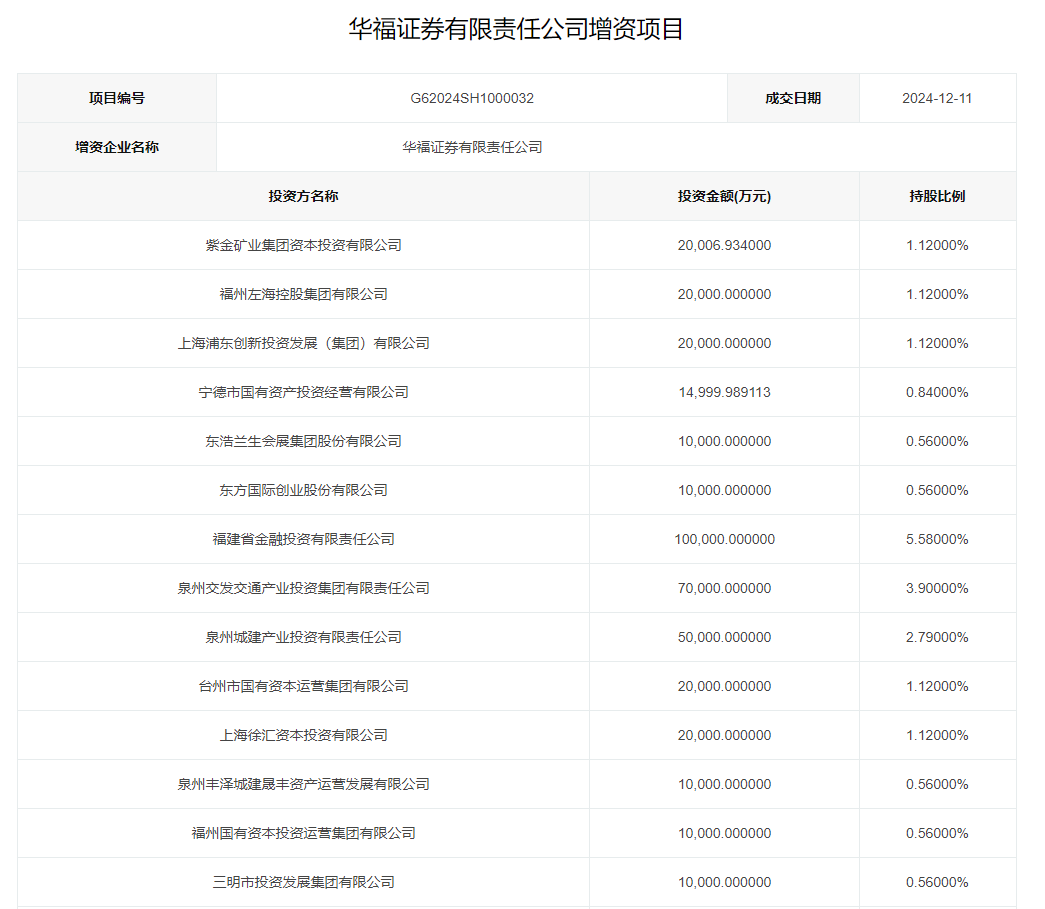Click the 持股比例 column header
The height and width of the screenshot is (909, 1045).
(x=937, y=196)
